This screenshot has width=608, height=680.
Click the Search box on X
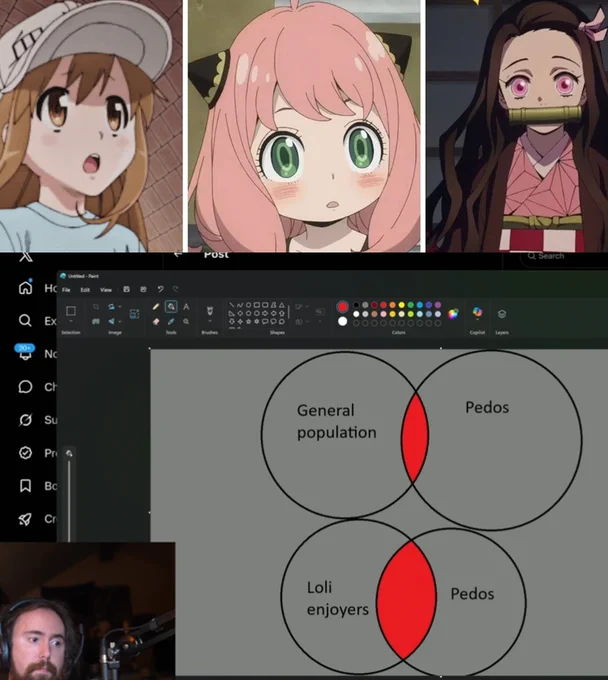(564, 256)
